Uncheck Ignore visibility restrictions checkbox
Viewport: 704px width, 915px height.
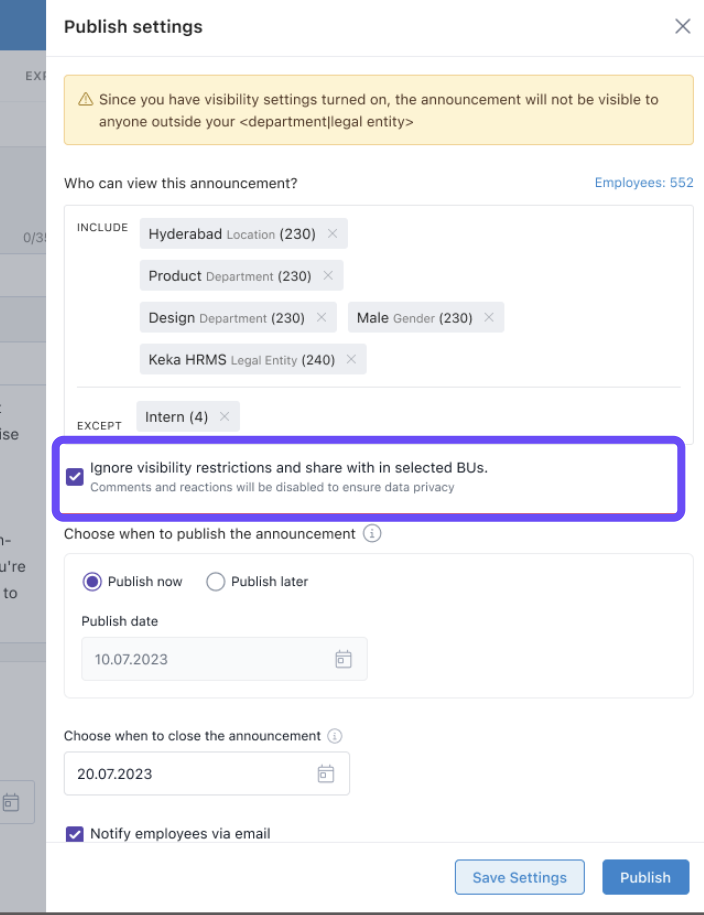click(x=75, y=476)
